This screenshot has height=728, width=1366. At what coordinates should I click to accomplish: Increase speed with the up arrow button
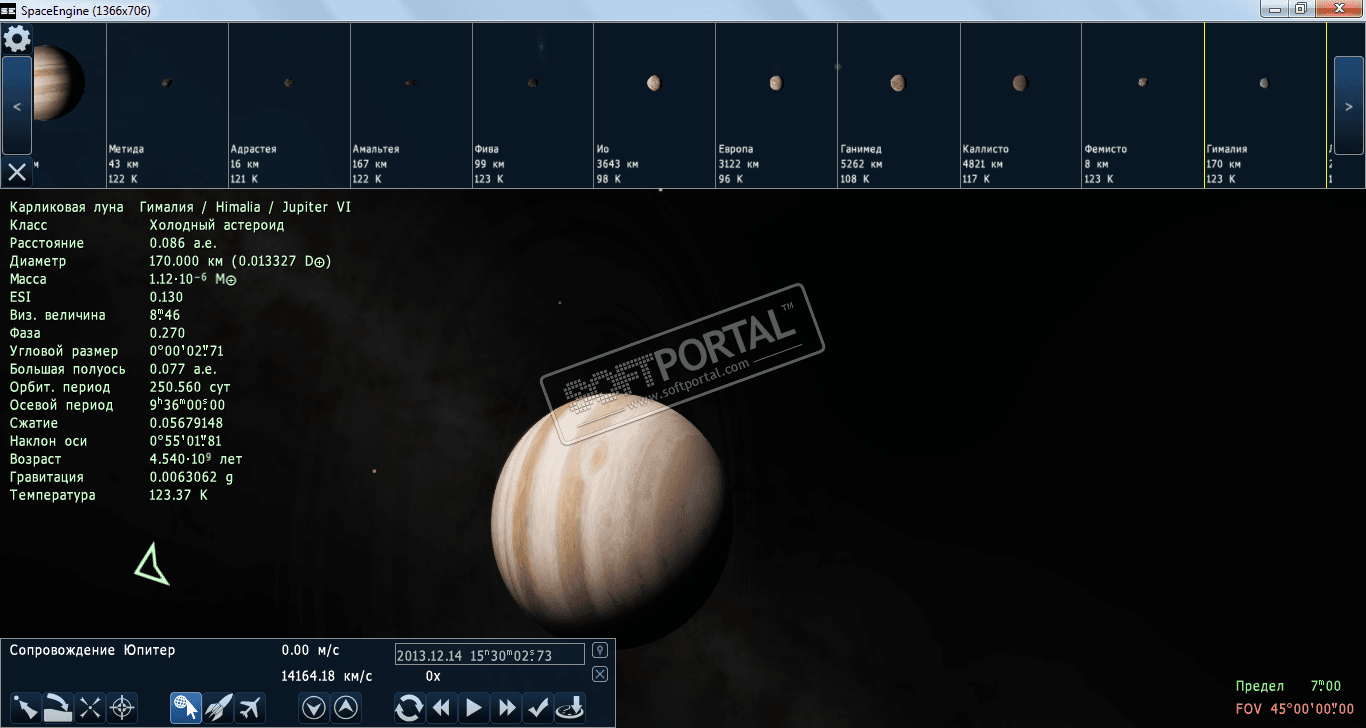click(346, 708)
